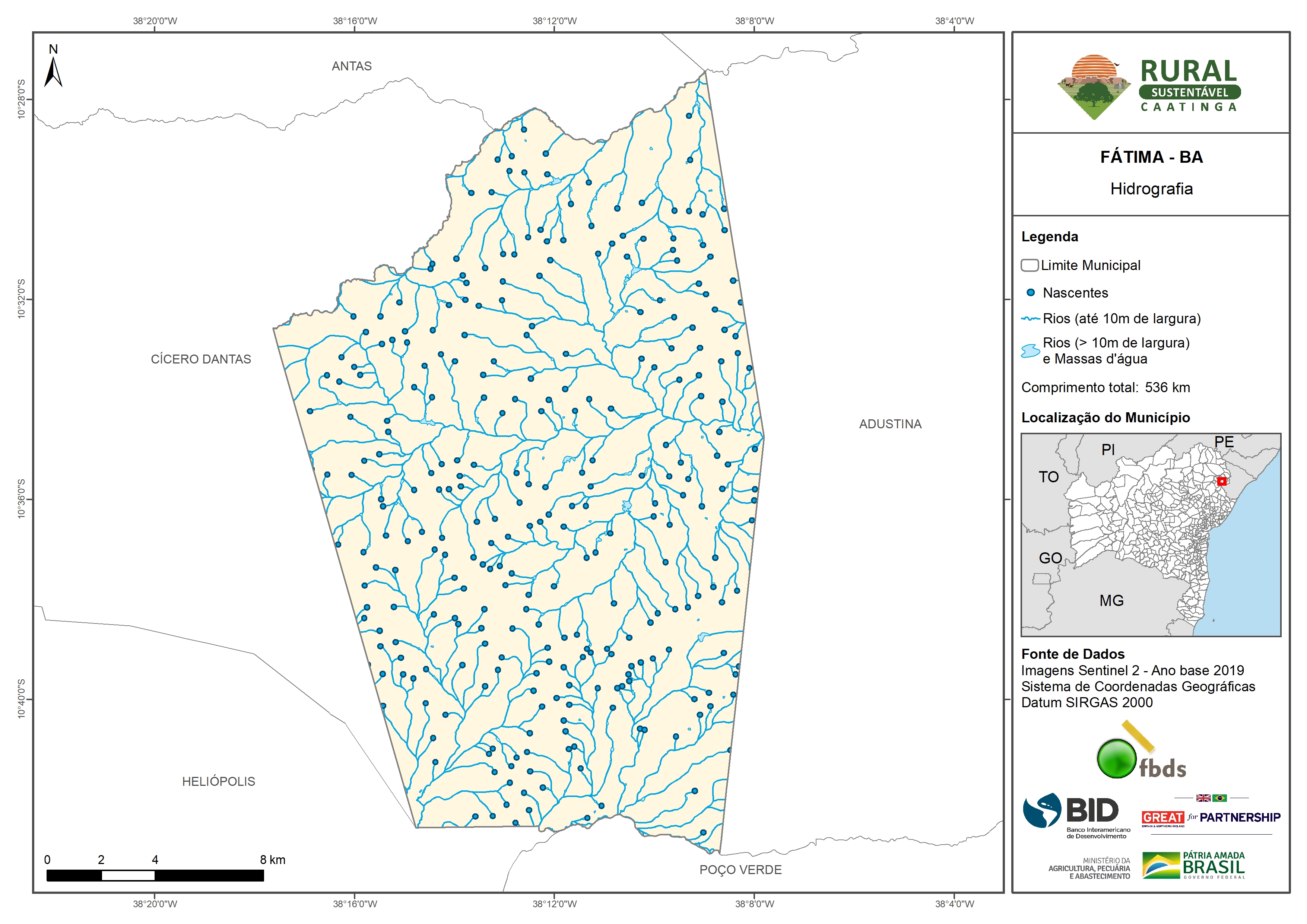Click the ANTAS label on map
1307x924 pixels.
tap(351, 66)
